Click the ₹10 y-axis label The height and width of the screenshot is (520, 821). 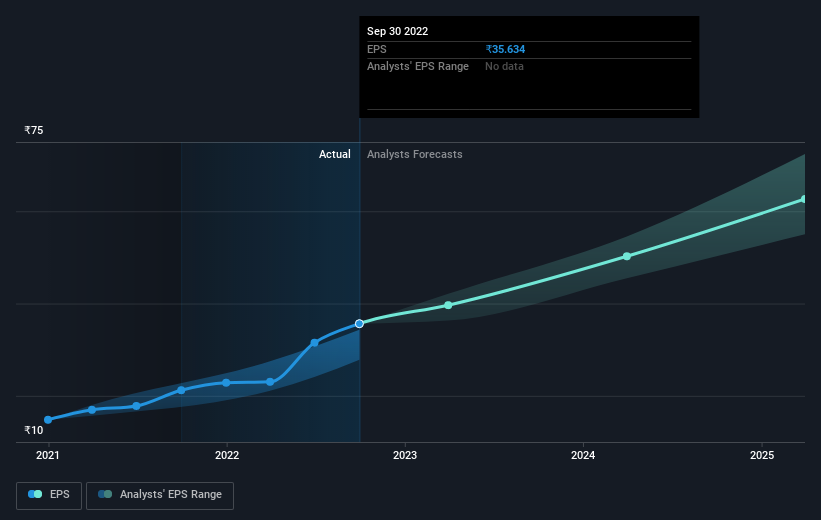34,430
